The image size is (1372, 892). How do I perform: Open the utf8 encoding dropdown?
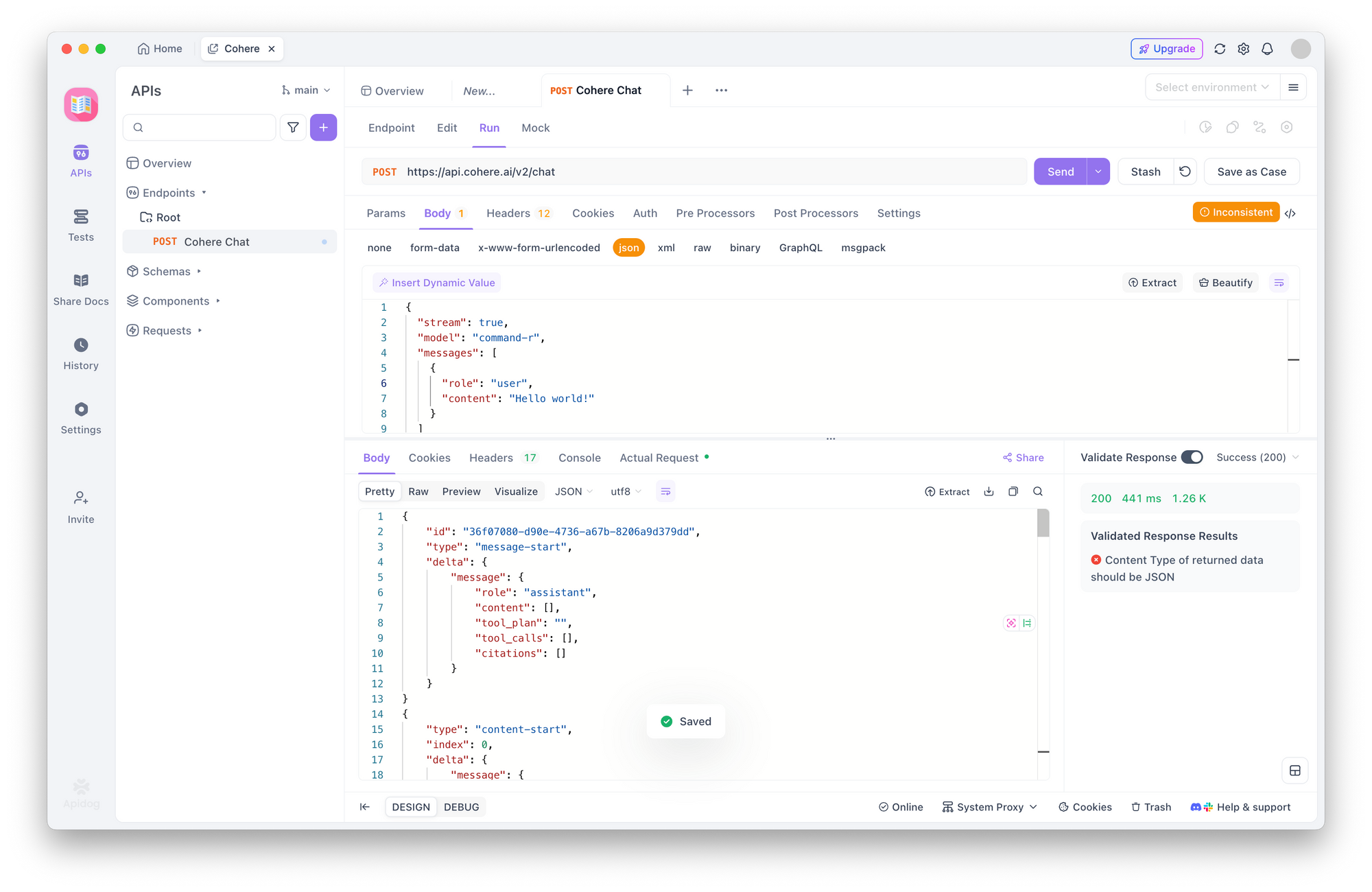pos(626,491)
